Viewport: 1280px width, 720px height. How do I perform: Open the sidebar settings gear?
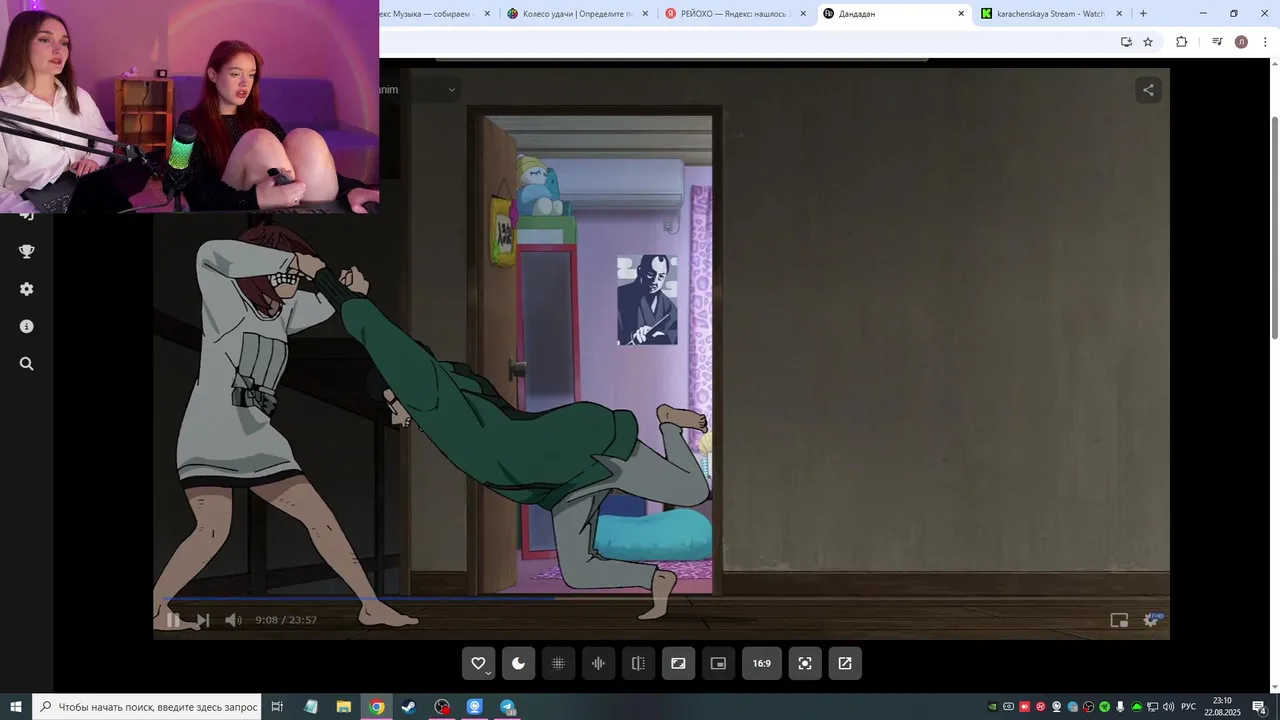tap(27, 289)
